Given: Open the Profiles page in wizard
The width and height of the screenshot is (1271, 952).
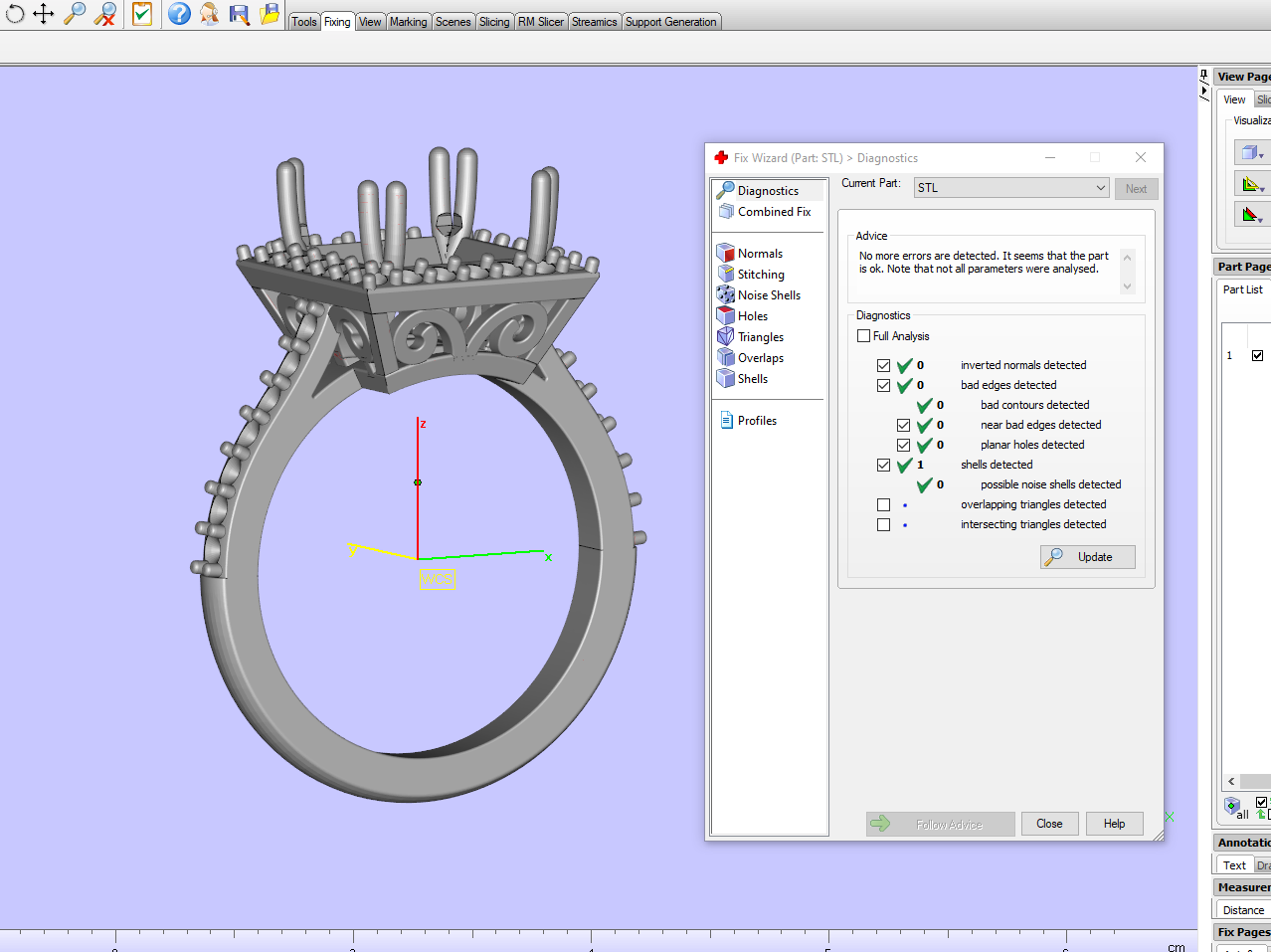Looking at the screenshot, I should click(756, 421).
